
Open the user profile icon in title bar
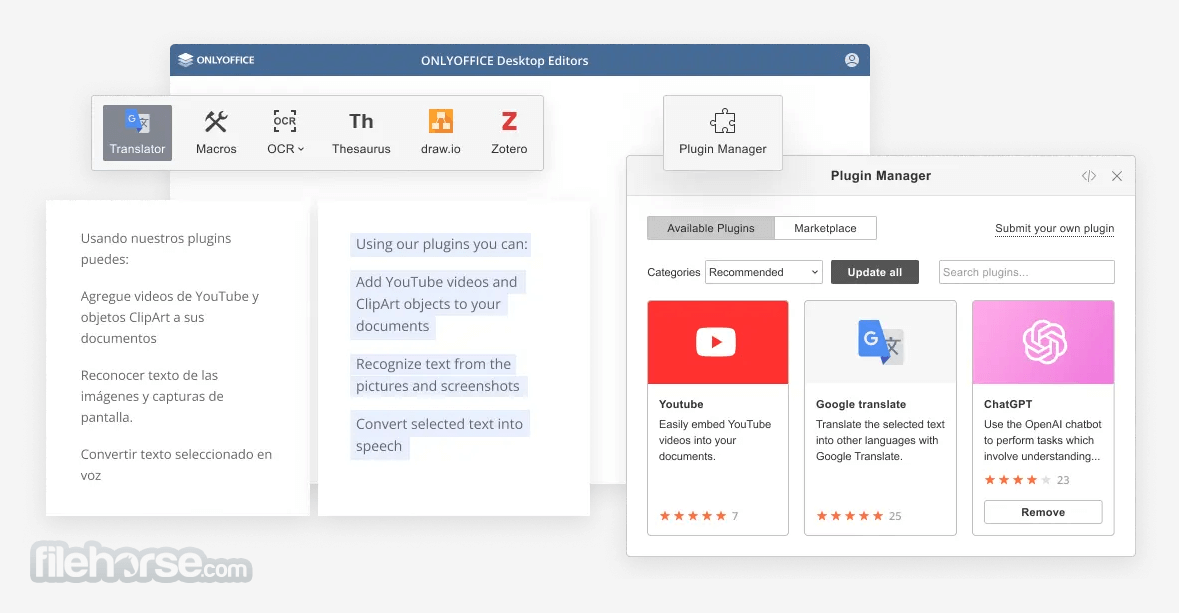click(852, 60)
